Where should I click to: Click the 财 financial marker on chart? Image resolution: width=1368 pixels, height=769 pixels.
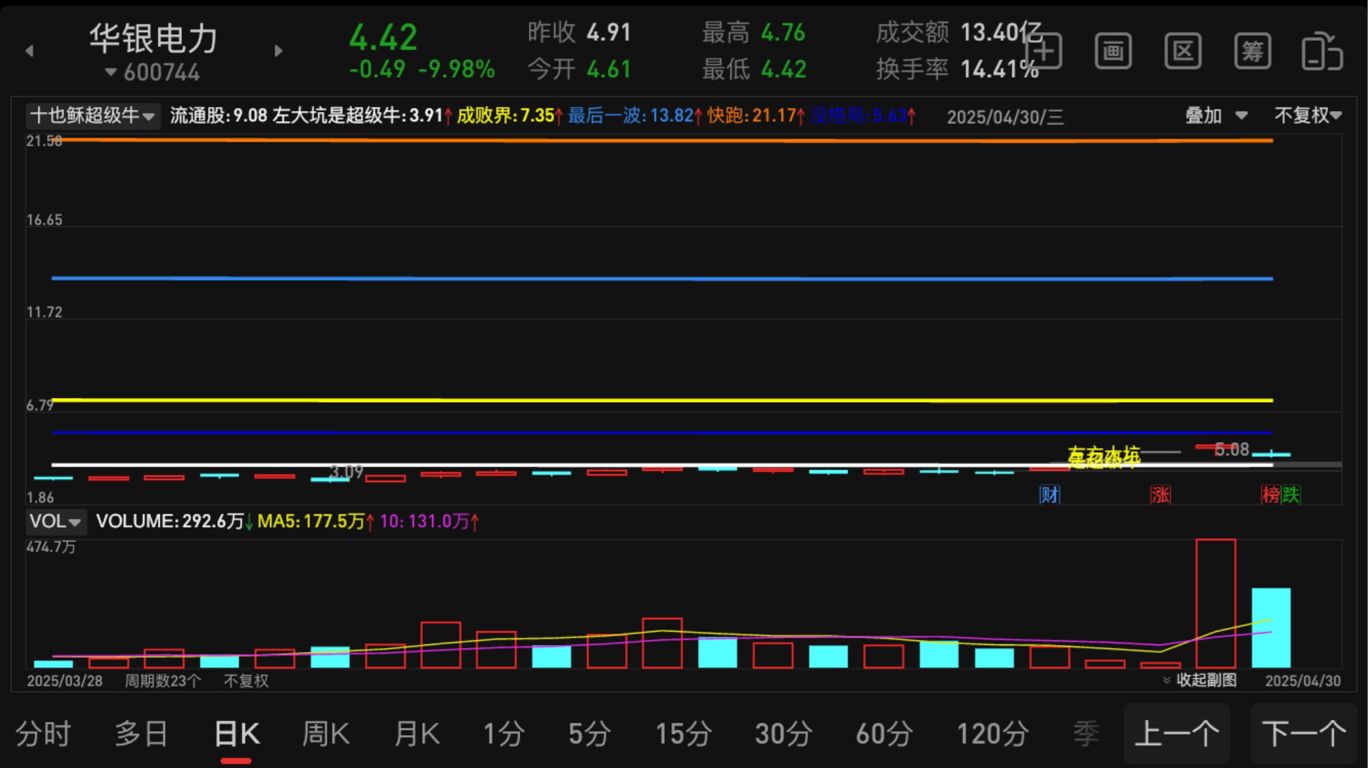point(1050,494)
